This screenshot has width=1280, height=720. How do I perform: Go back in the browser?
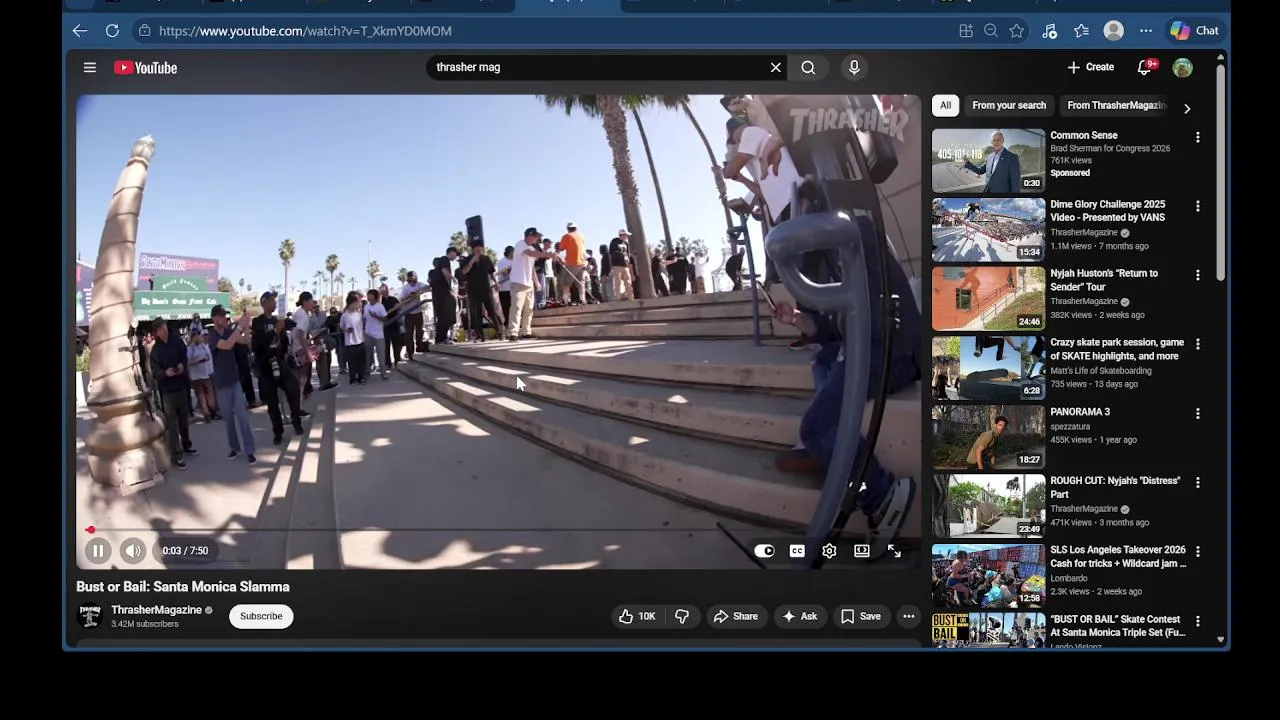click(x=80, y=31)
